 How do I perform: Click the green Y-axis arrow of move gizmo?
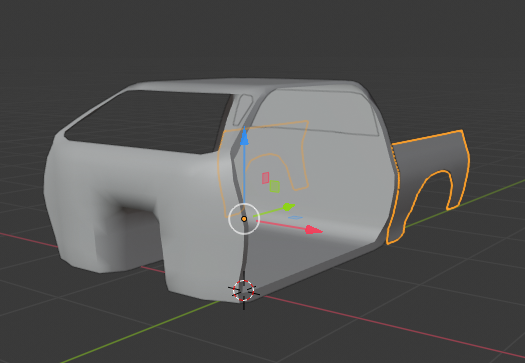pos(288,207)
